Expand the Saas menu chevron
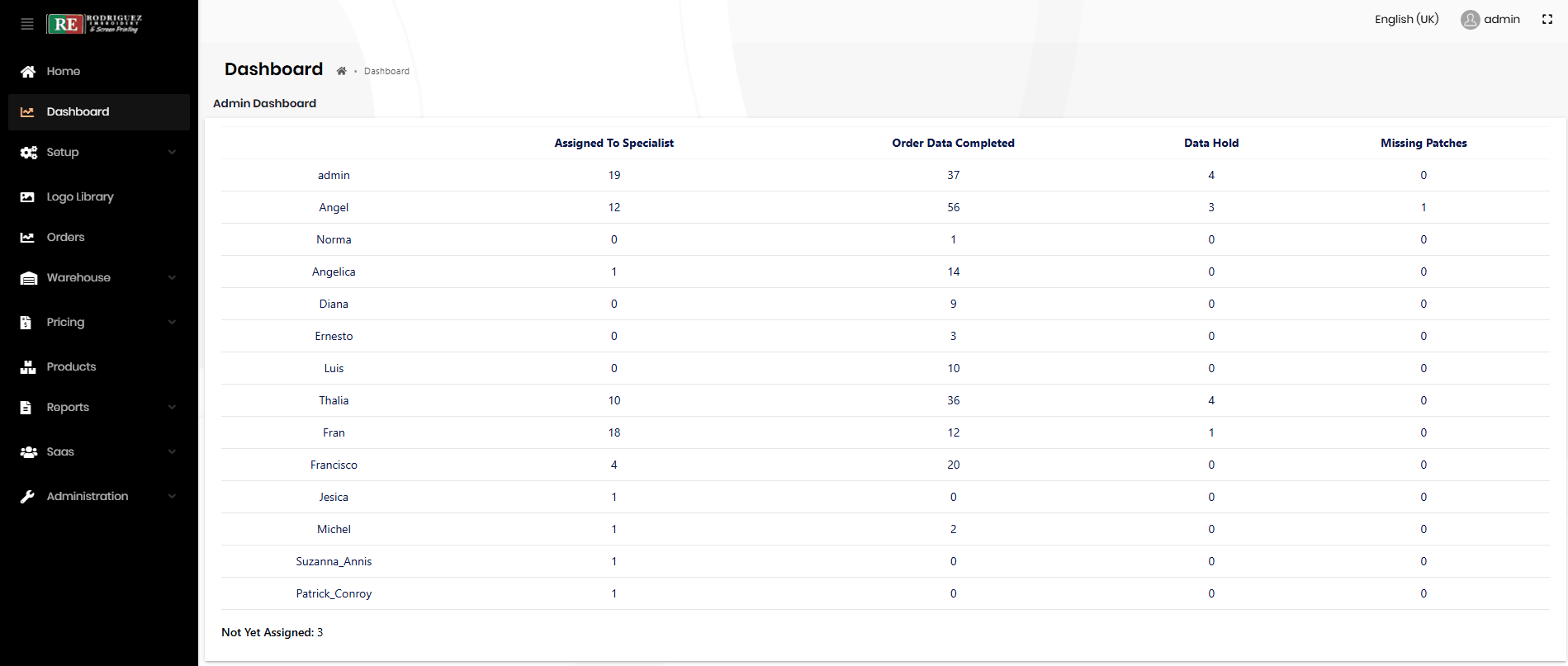This screenshot has width=1568, height=666. coord(172,452)
